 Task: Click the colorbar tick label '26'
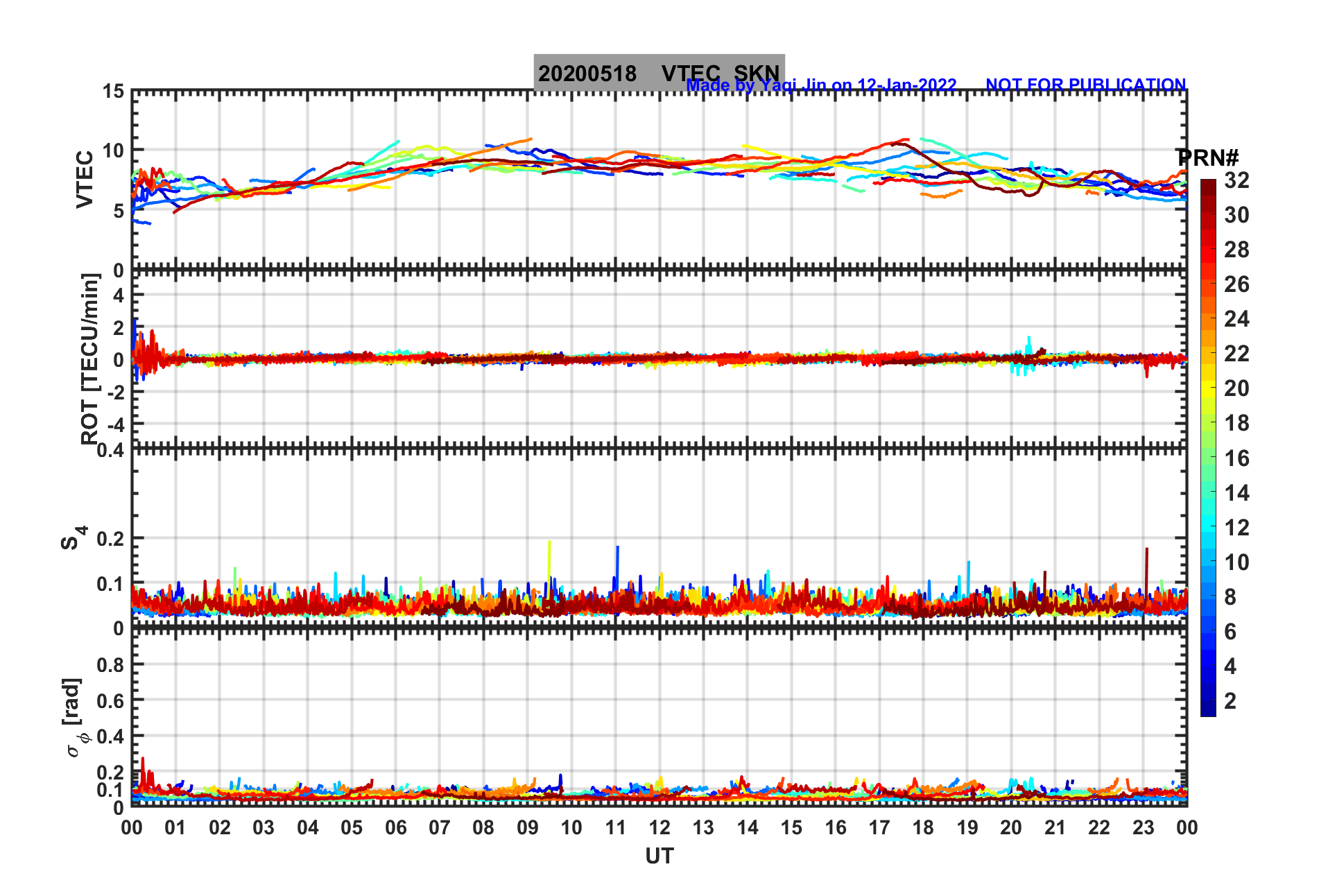(1236, 284)
